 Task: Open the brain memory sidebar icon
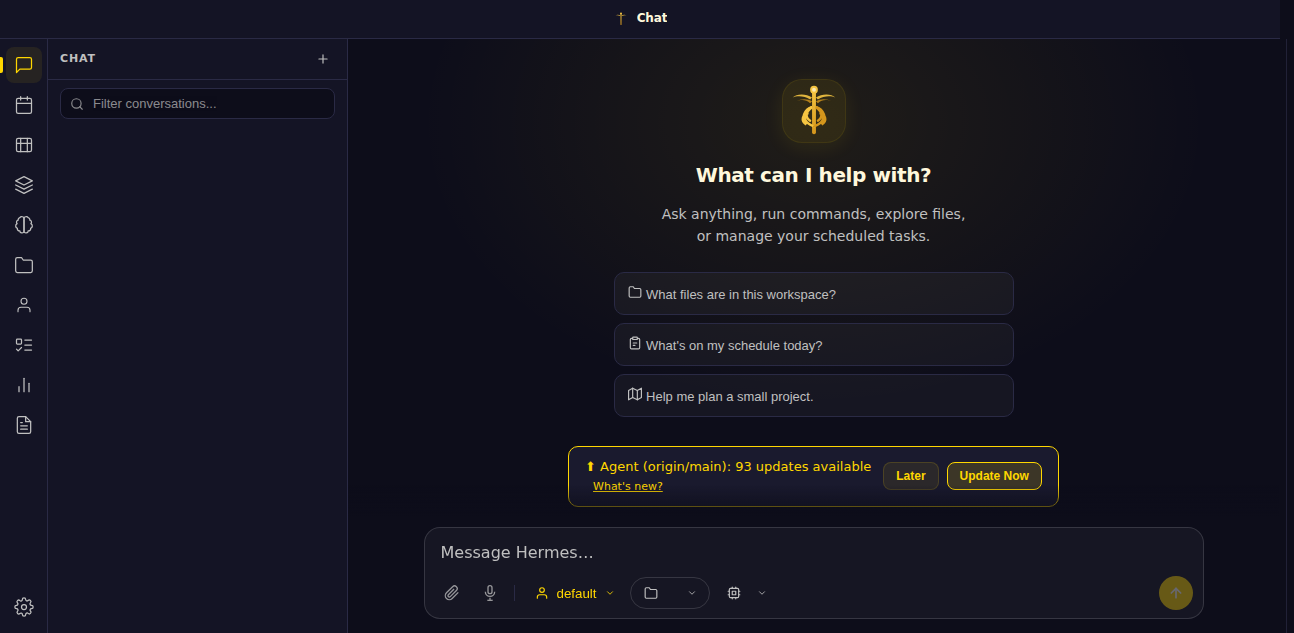[24, 225]
